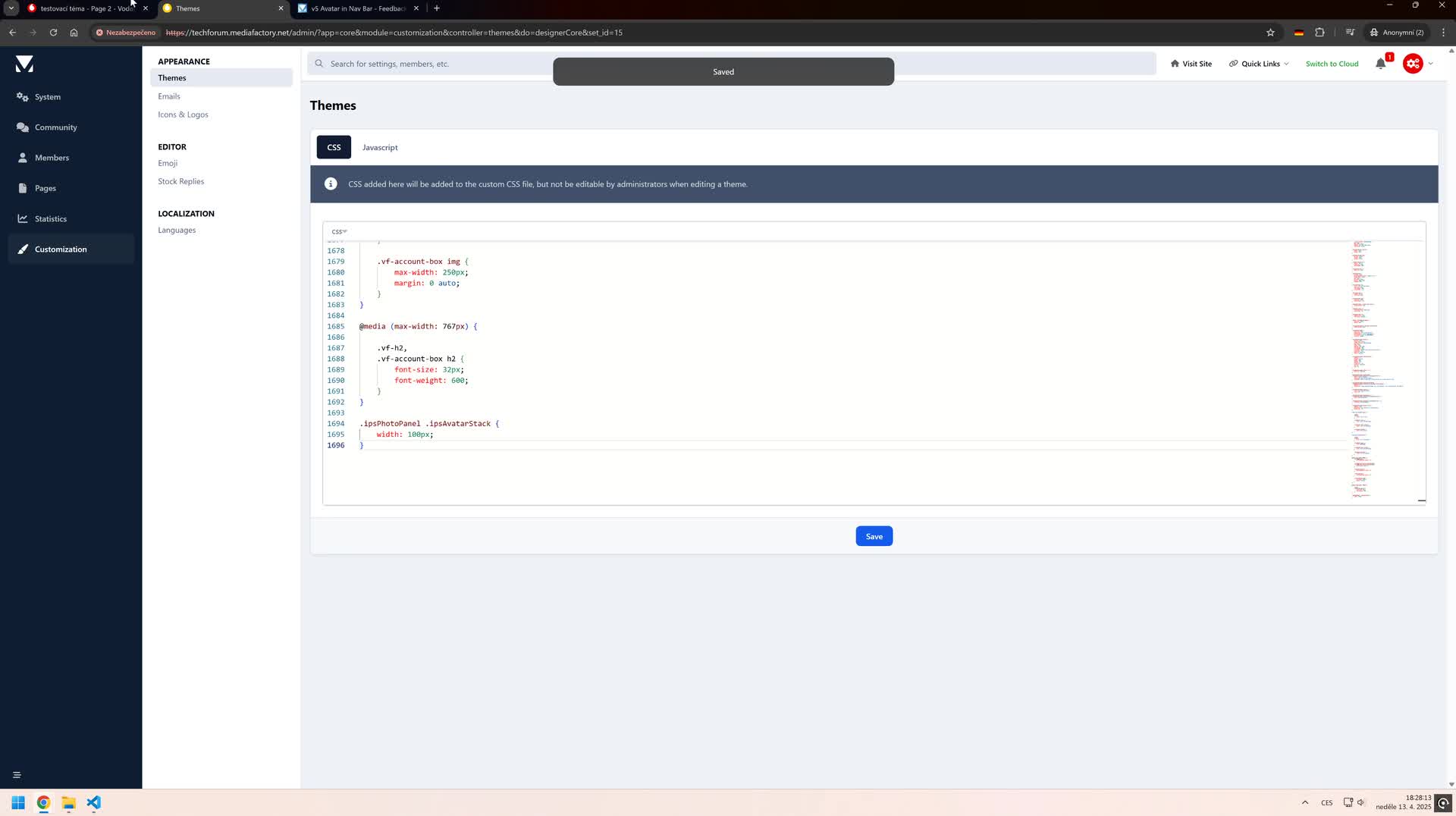Open the browser home page
The image size is (1456, 816).
74,33
